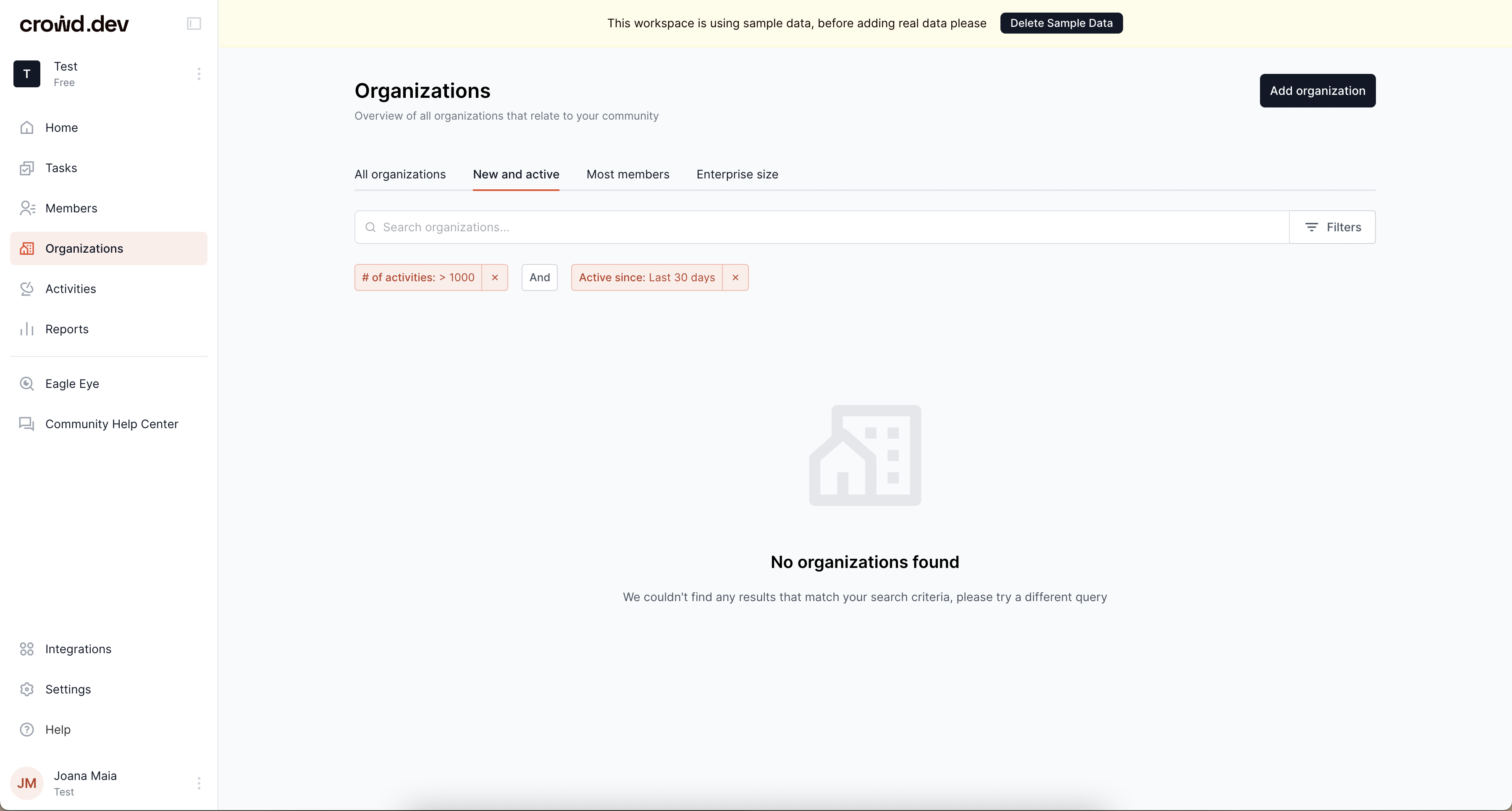1512x811 pixels.
Task: Focus the Search organizations field
Action: click(822, 227)
